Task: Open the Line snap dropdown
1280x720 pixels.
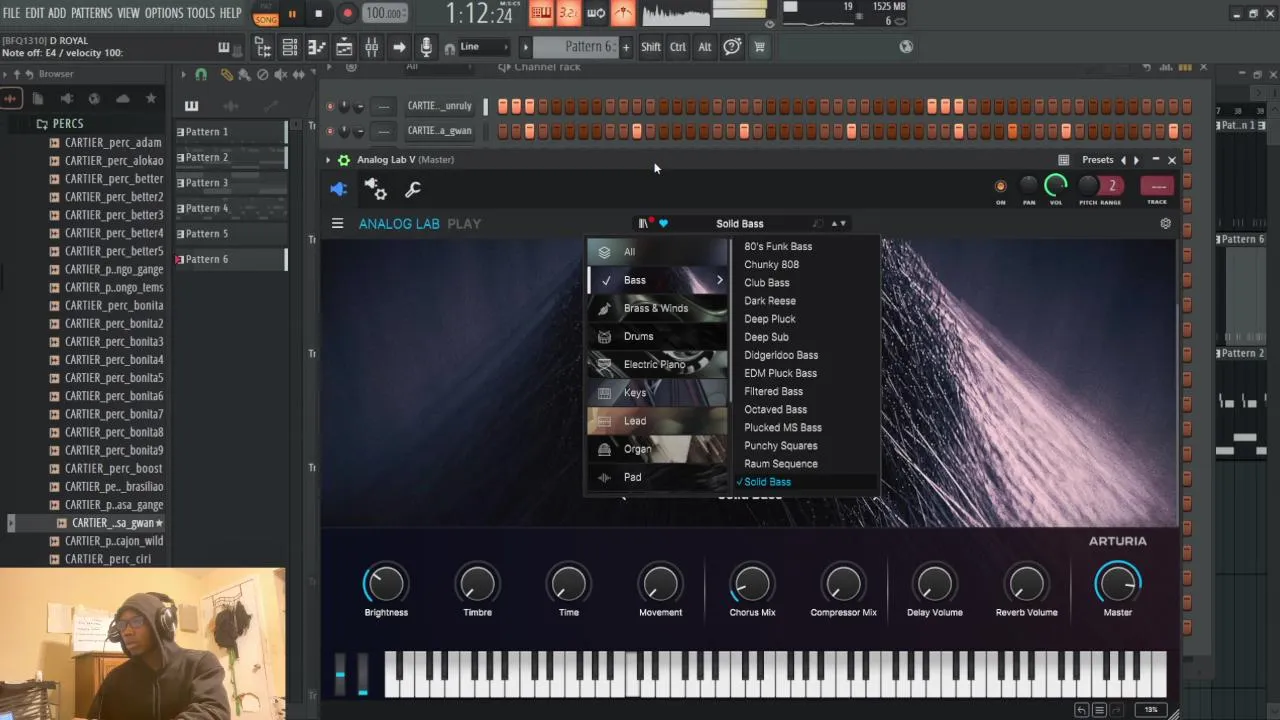Action: [484, 47]
